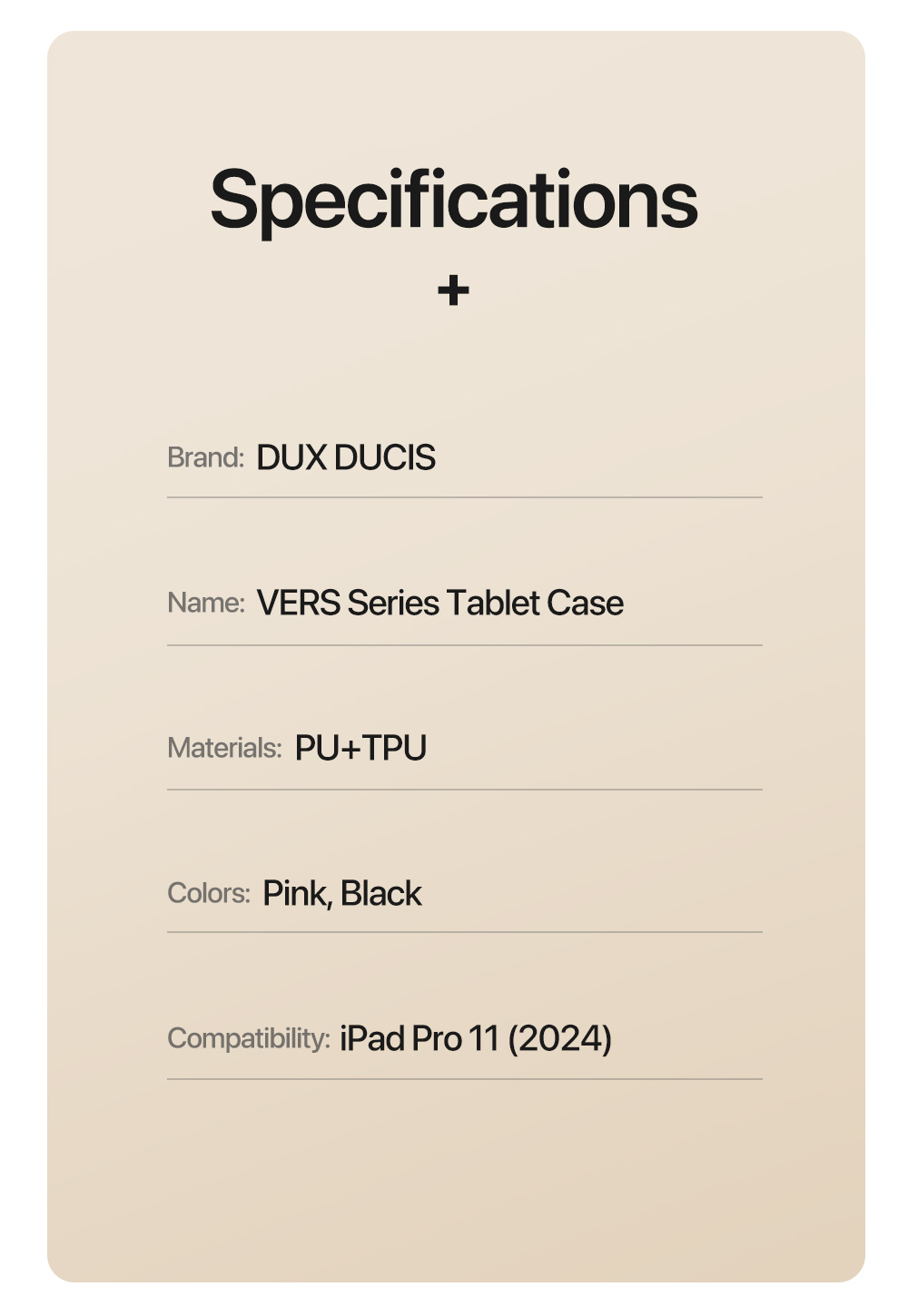Select the Brand label
Screen dimensions: 908x1316
click(x=206, y=457)
